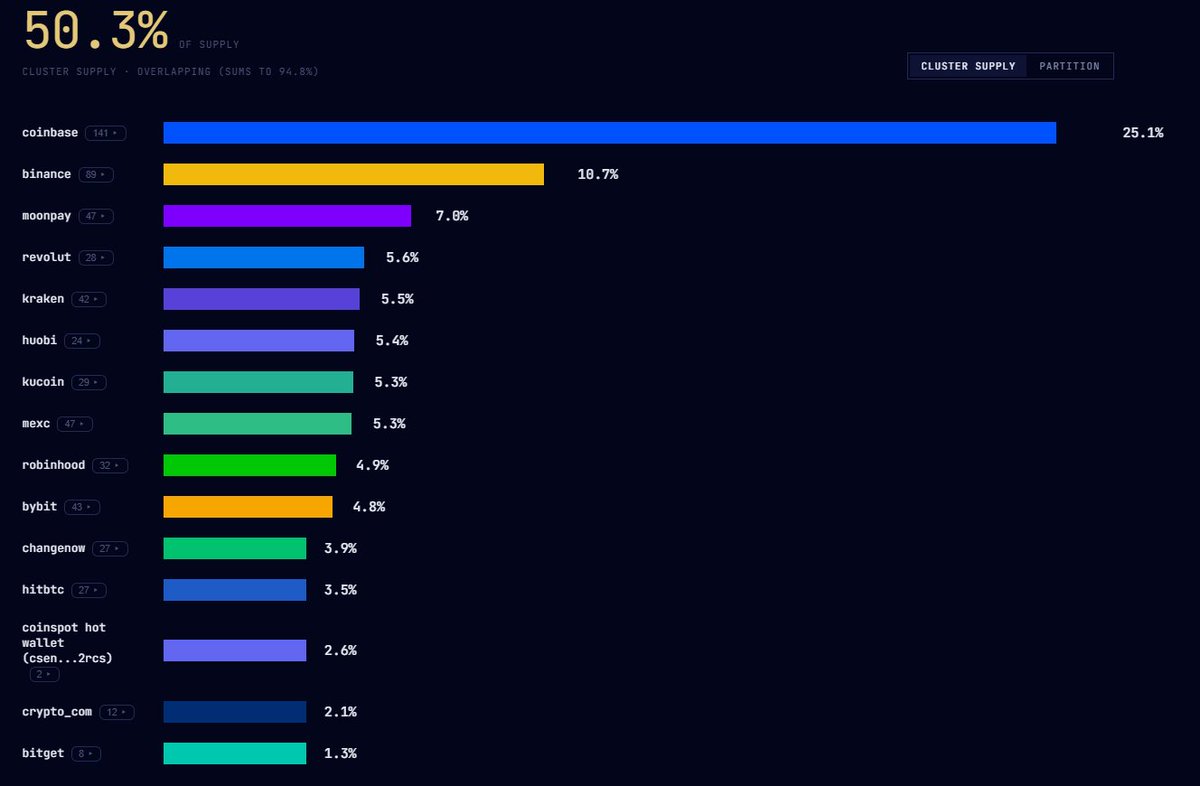The image size is (1200, 786).
Task: Select the orange bybit bar
Action: pos(248,507)
